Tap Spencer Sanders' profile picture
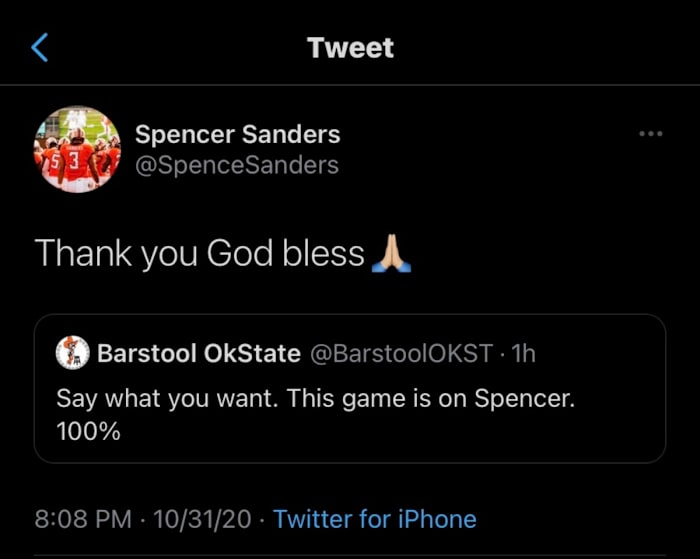The width and height of the screenshot is (700, 559). coord(77,149)
